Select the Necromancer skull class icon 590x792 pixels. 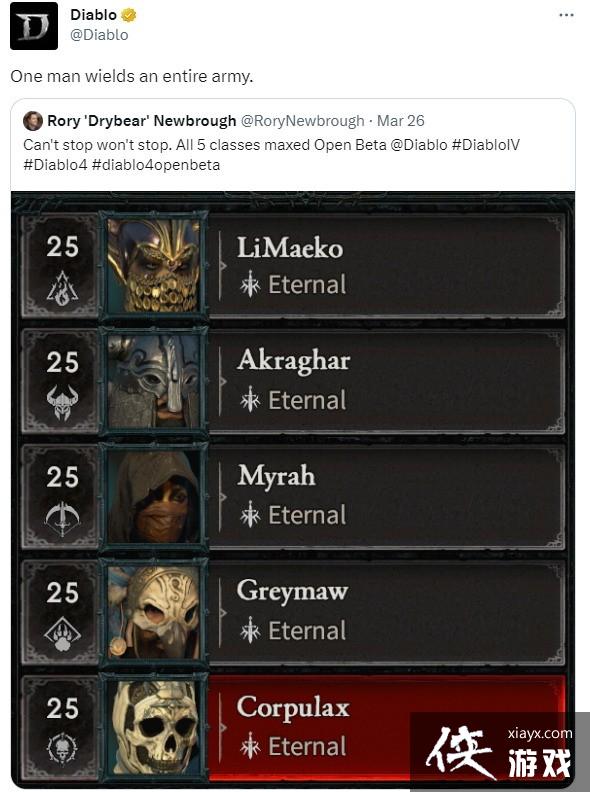coord(62,749)
